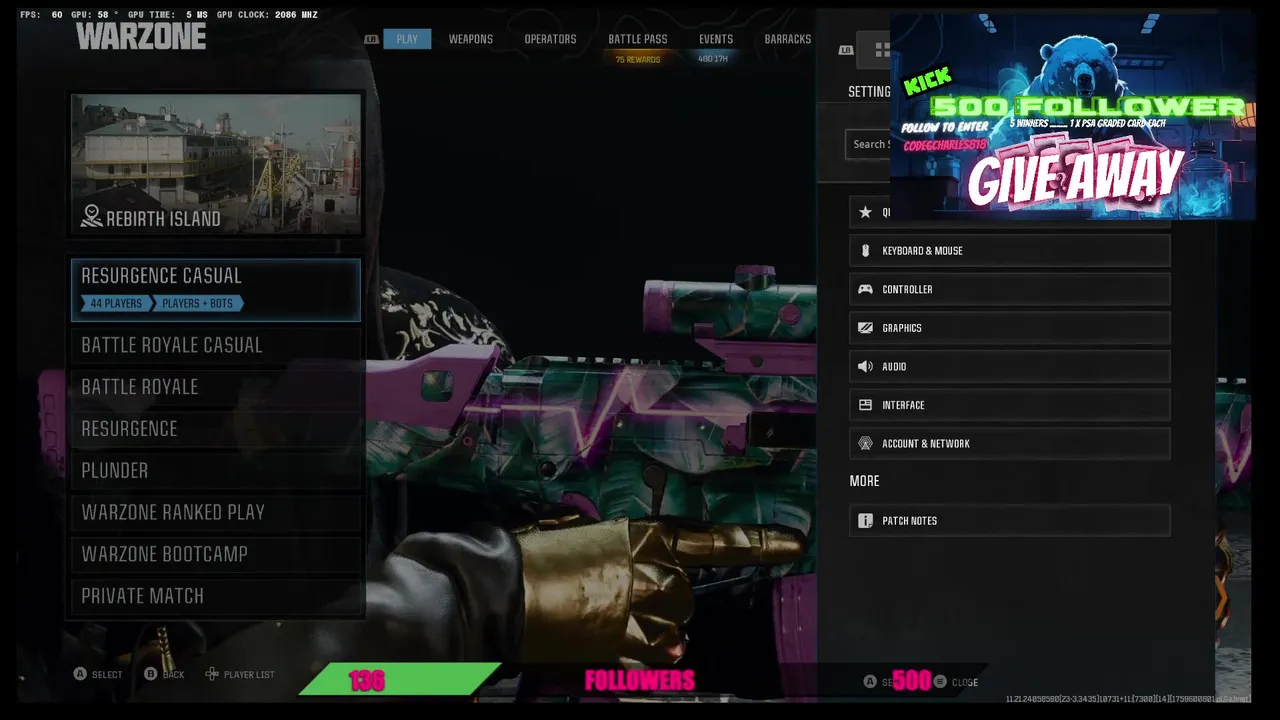Viewport: 1280px width, 720px height.
Task: Click the pink 'FOLLOWERS' overlay text
Action: [640, 681]
